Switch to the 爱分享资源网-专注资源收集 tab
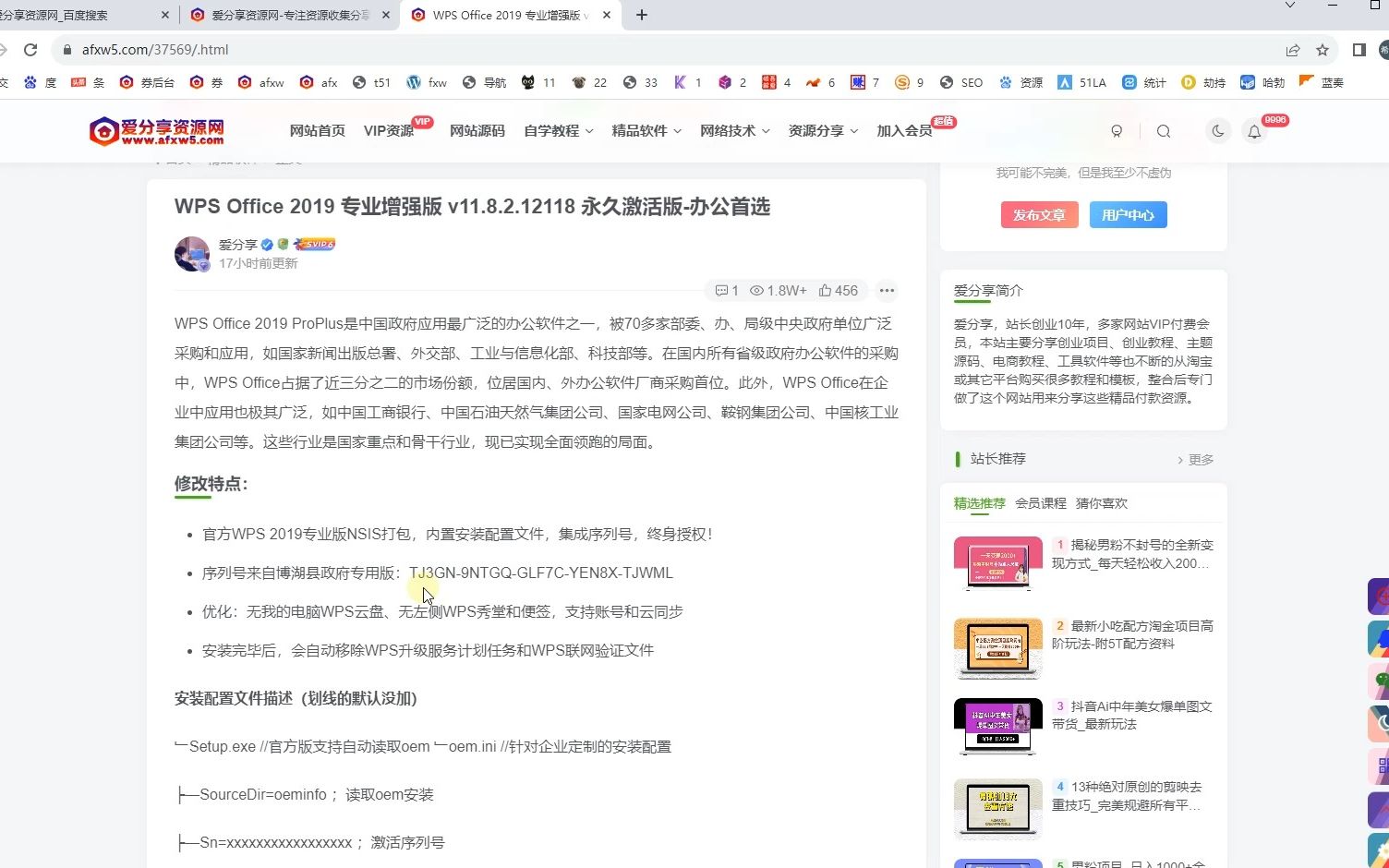Screen dimensions: 1389x868 click(x=290, y=15)
